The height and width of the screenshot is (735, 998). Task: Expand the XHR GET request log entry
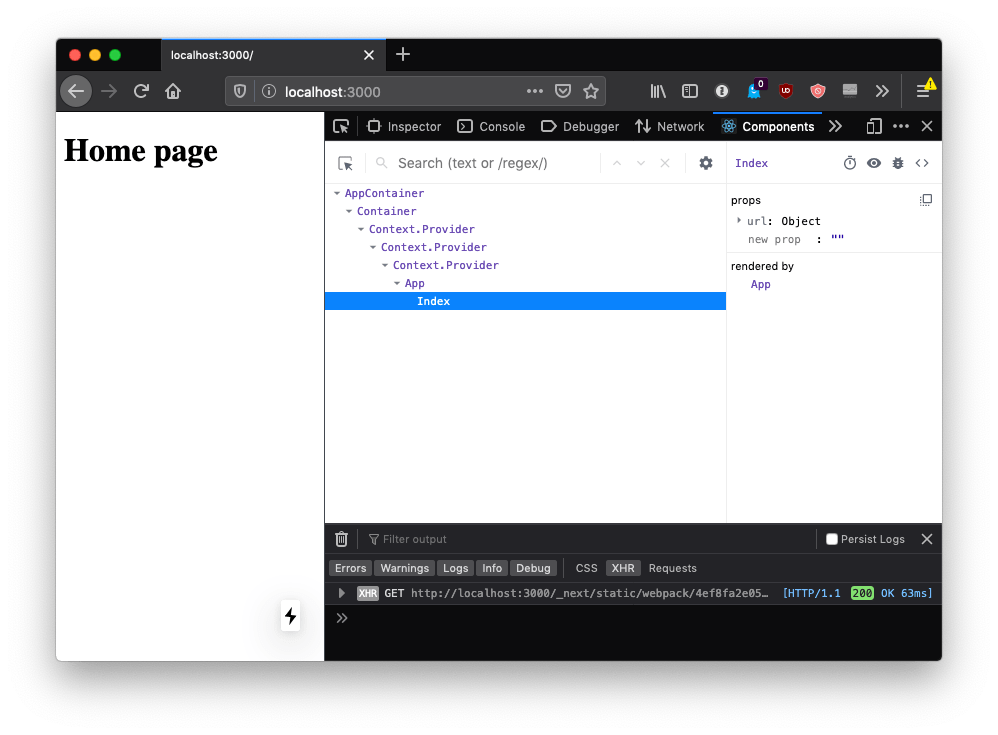tap(341, 593)
